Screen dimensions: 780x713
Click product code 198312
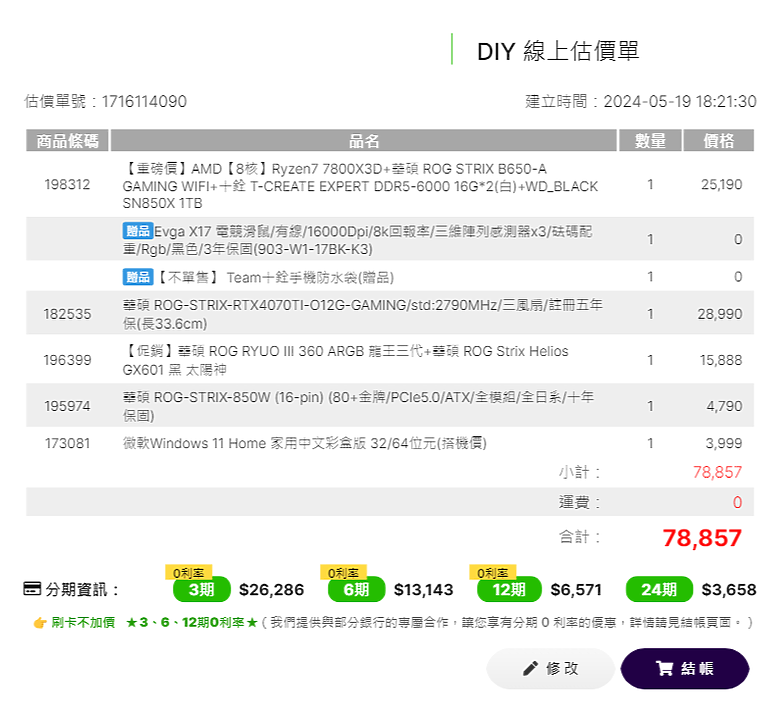pos(67,185)
